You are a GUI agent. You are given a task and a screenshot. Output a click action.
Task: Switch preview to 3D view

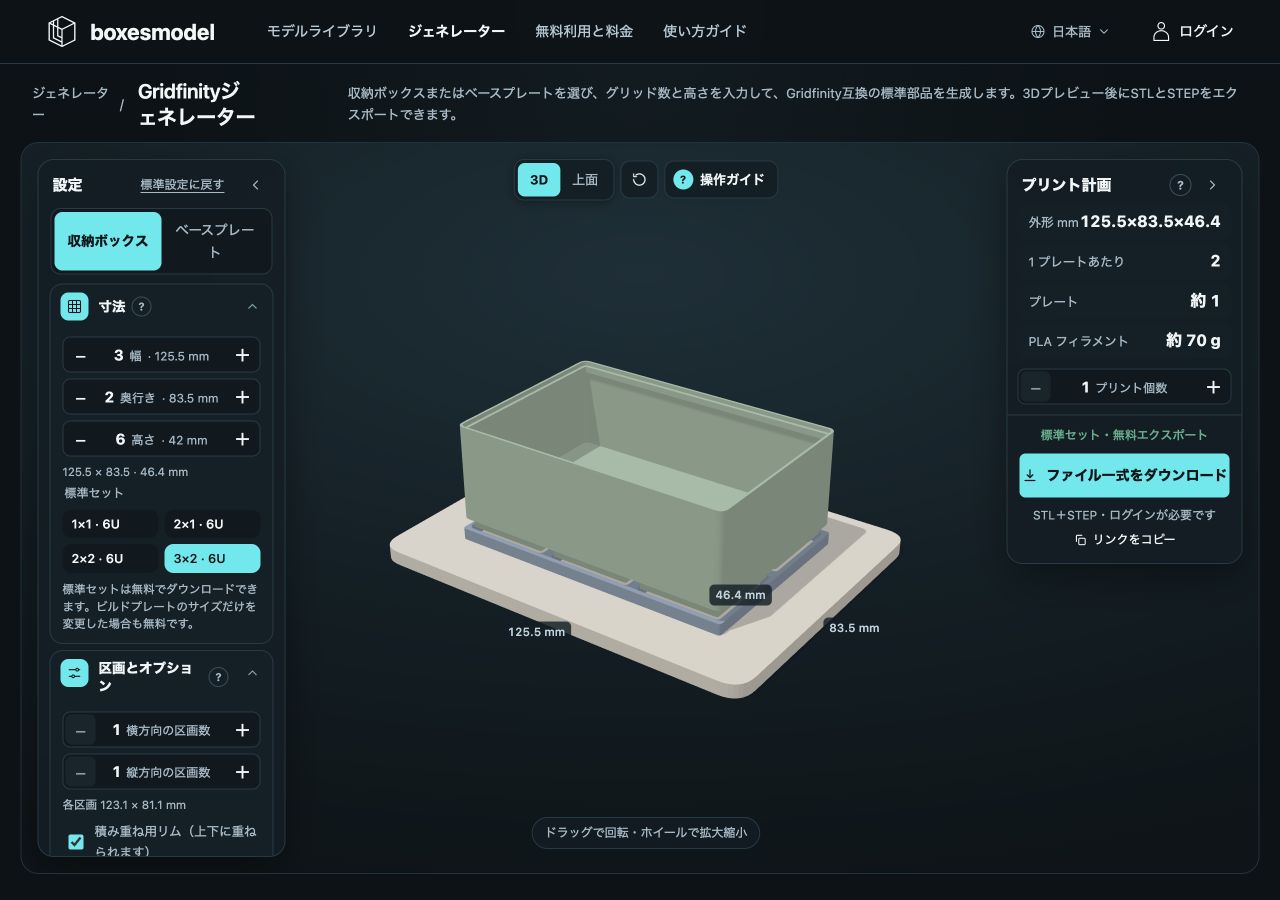(539, 180)
